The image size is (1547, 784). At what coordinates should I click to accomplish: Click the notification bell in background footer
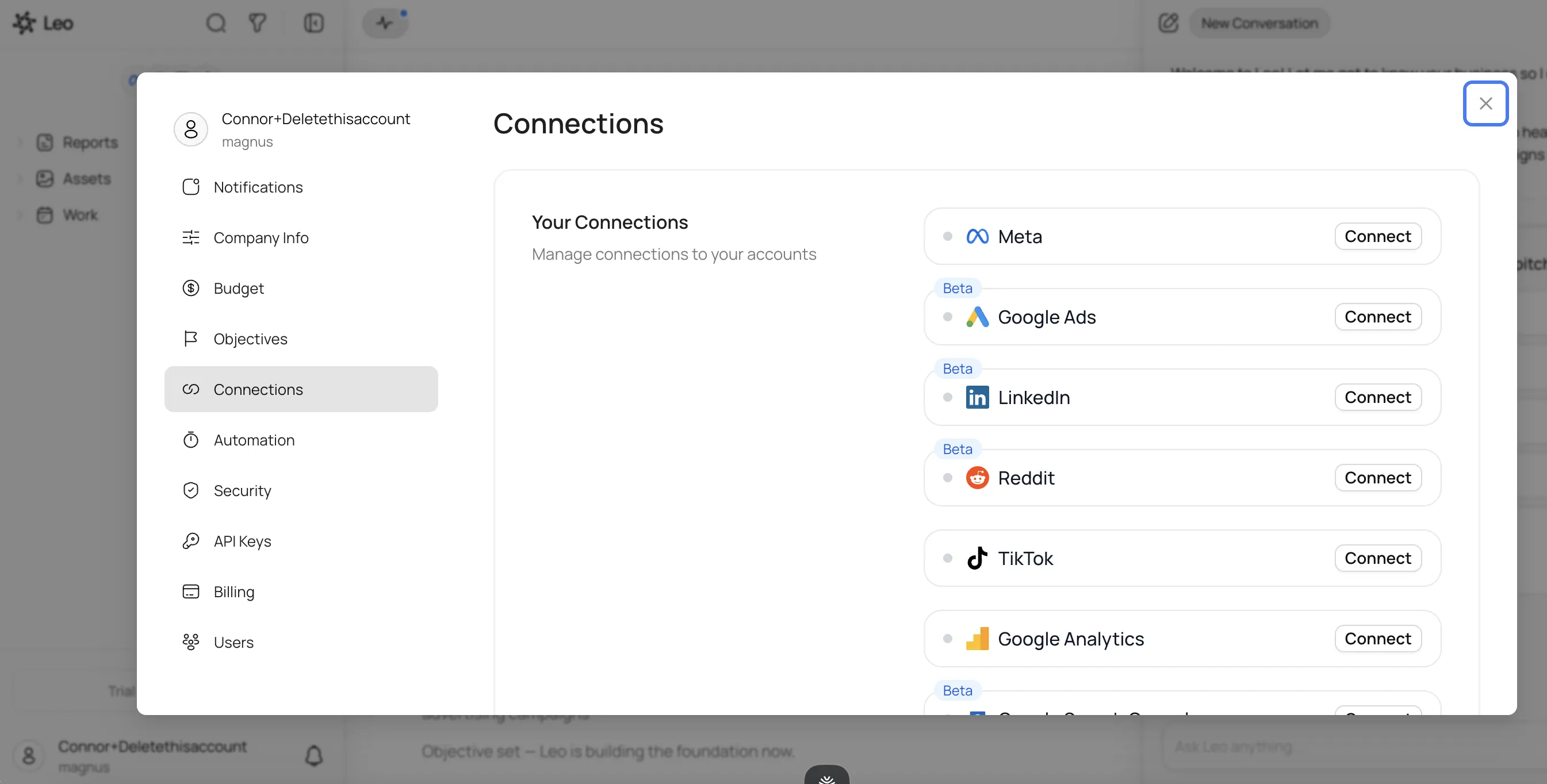[314, 756]
